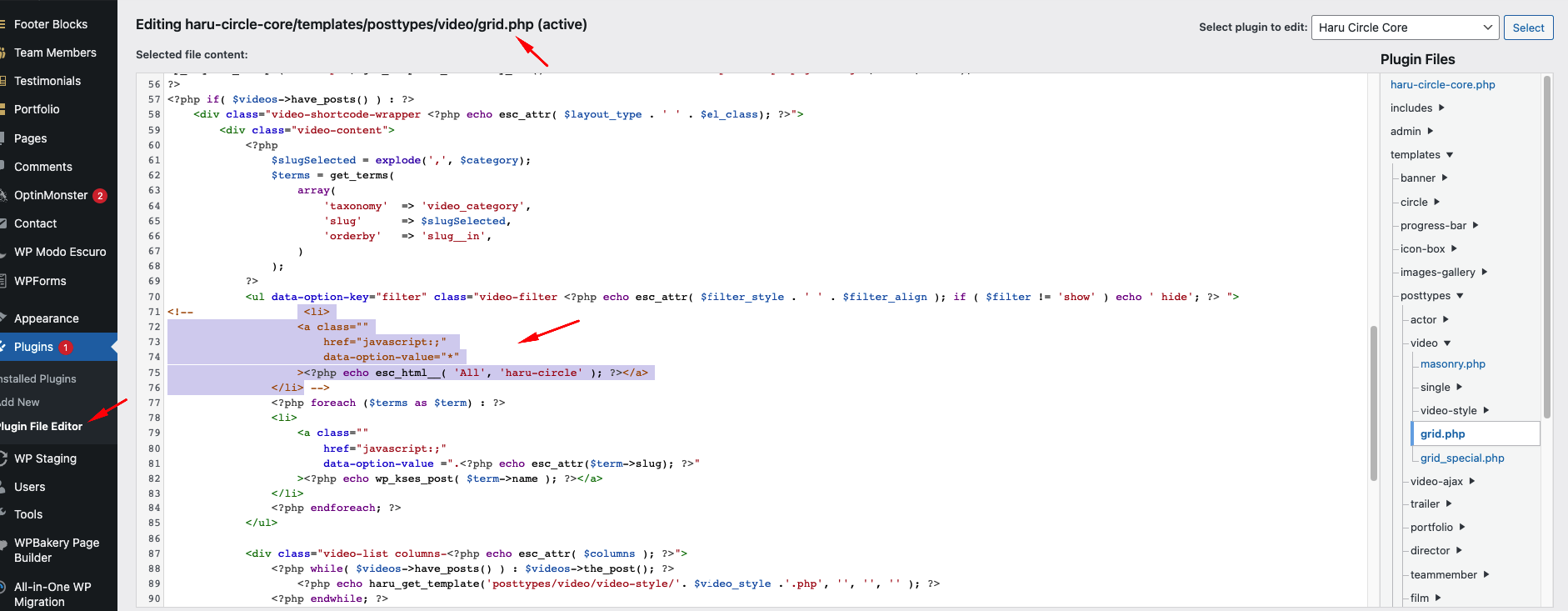
Task: Click the "video-content" div on line 59
Action: 307,130
